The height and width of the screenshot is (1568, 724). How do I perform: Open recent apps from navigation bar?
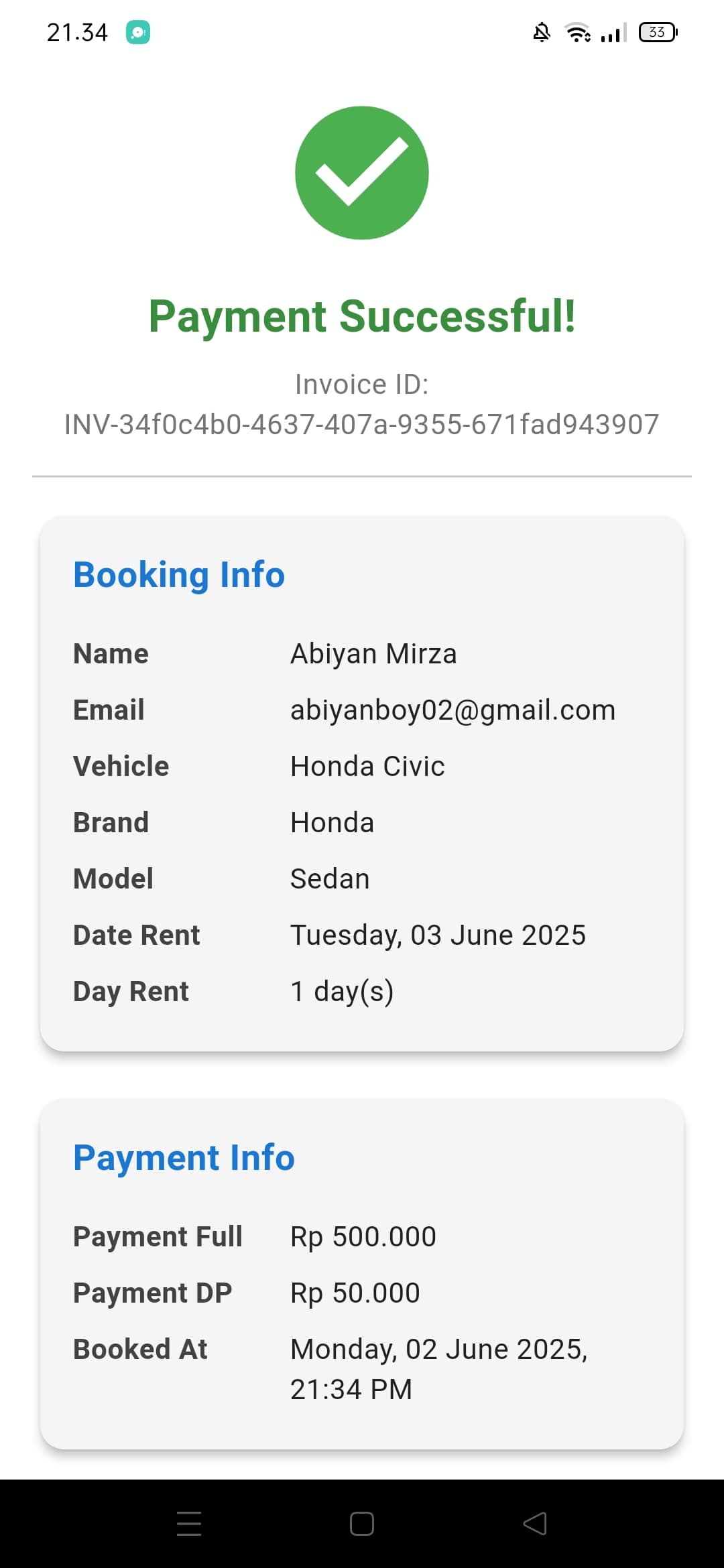[x=189, y=1523]
